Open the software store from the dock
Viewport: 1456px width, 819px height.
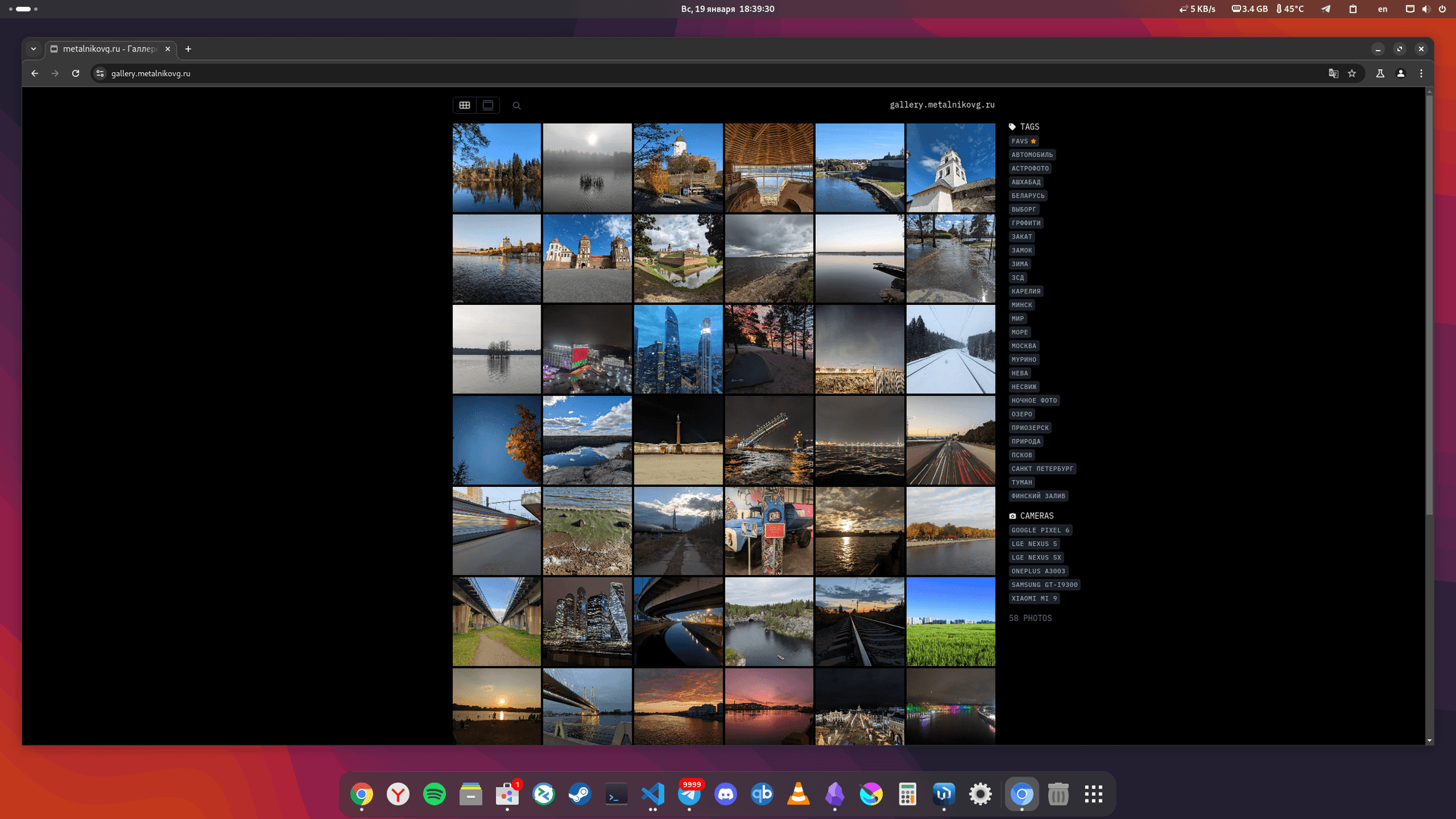pyautogui.click(x=507, y=794)
